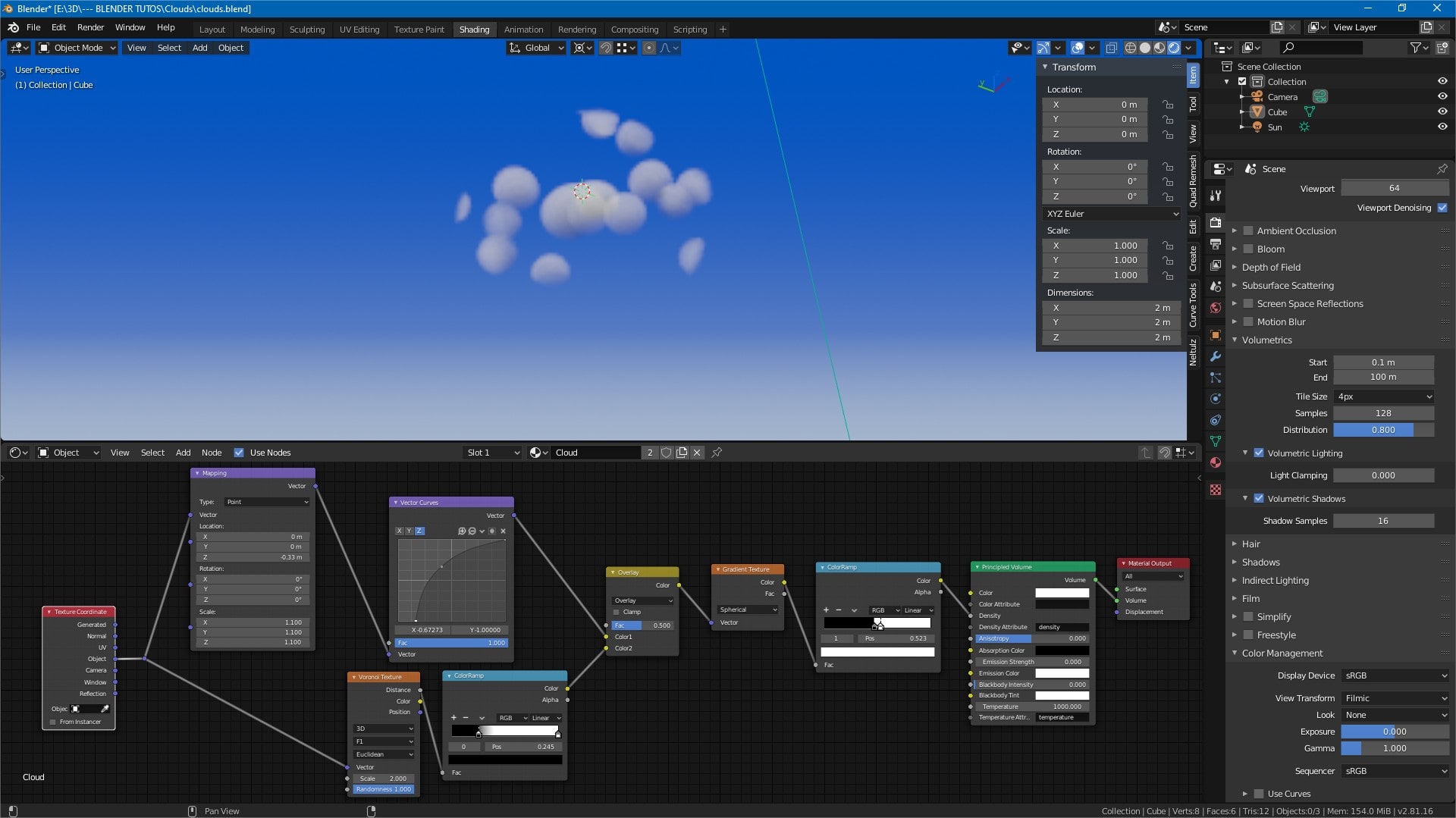The width and height of the screenshot is (1456, 818).
Task: Switch to World properties globe tab
Action: coord(1216,308)
